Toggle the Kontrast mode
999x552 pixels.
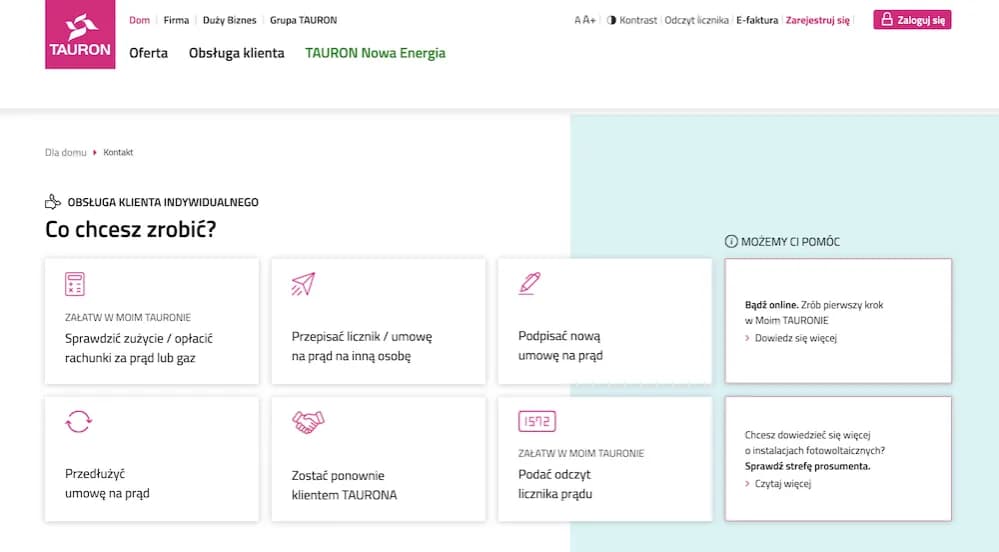[632, 20]
